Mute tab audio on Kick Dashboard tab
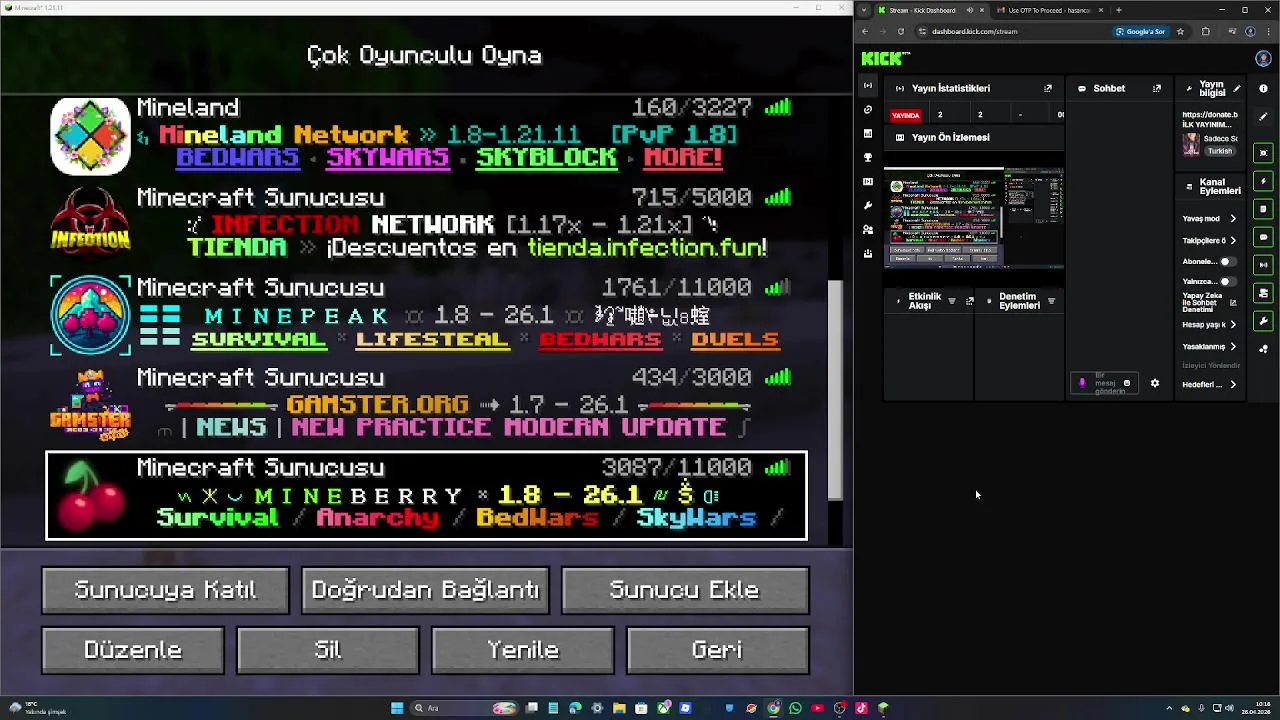Screen dimensions: 1280x720 point(969,10)
